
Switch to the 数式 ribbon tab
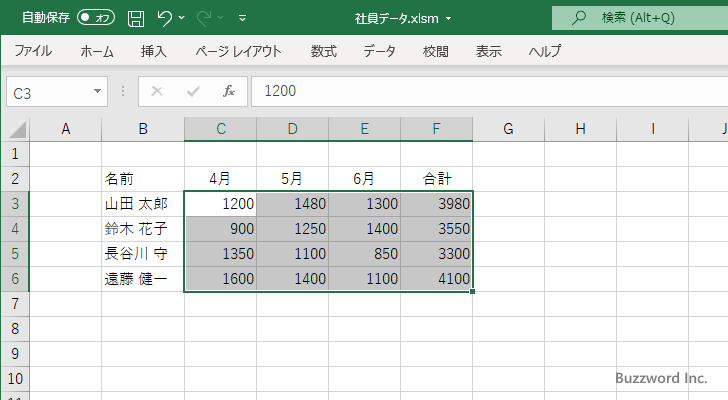coord(323,51)
